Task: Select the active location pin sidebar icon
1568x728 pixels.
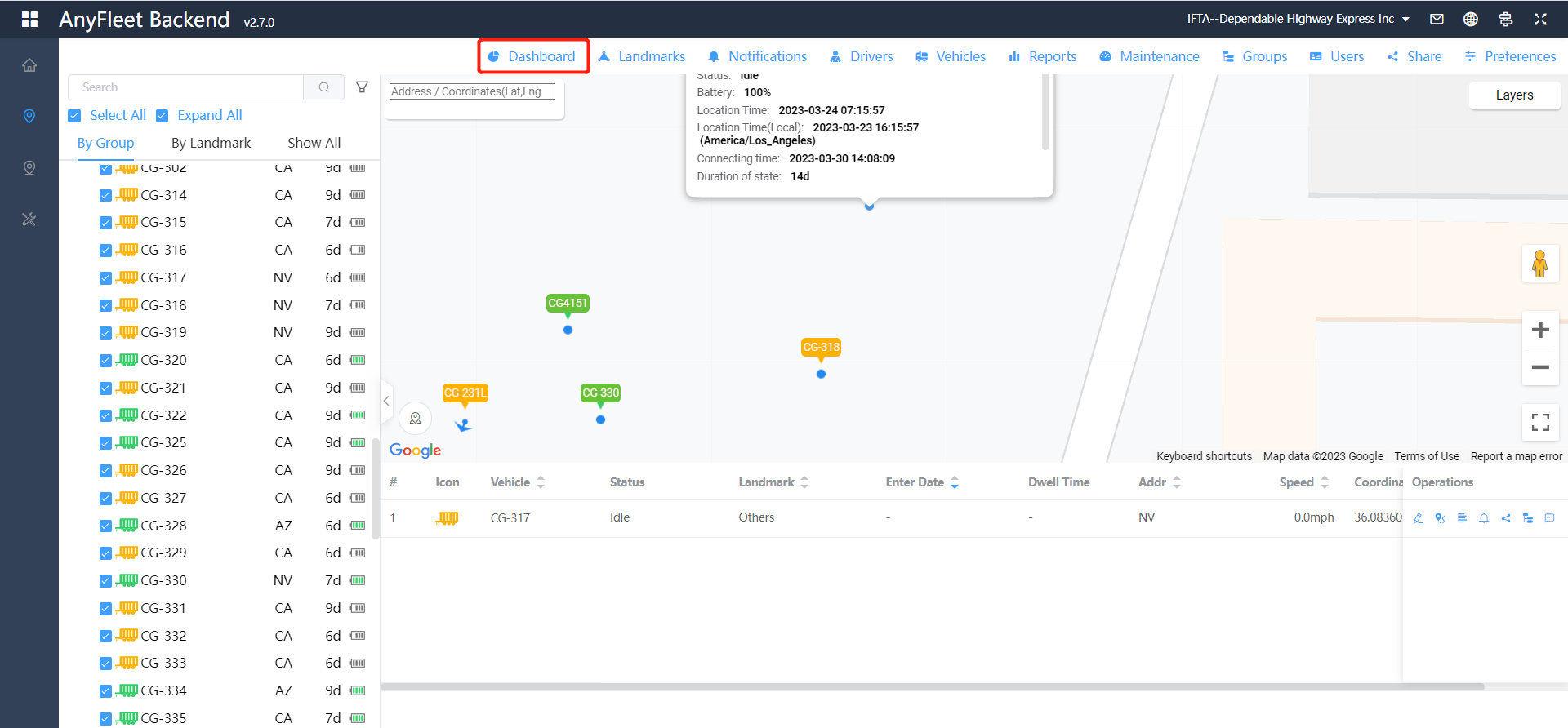Action: tap(29, 116)
